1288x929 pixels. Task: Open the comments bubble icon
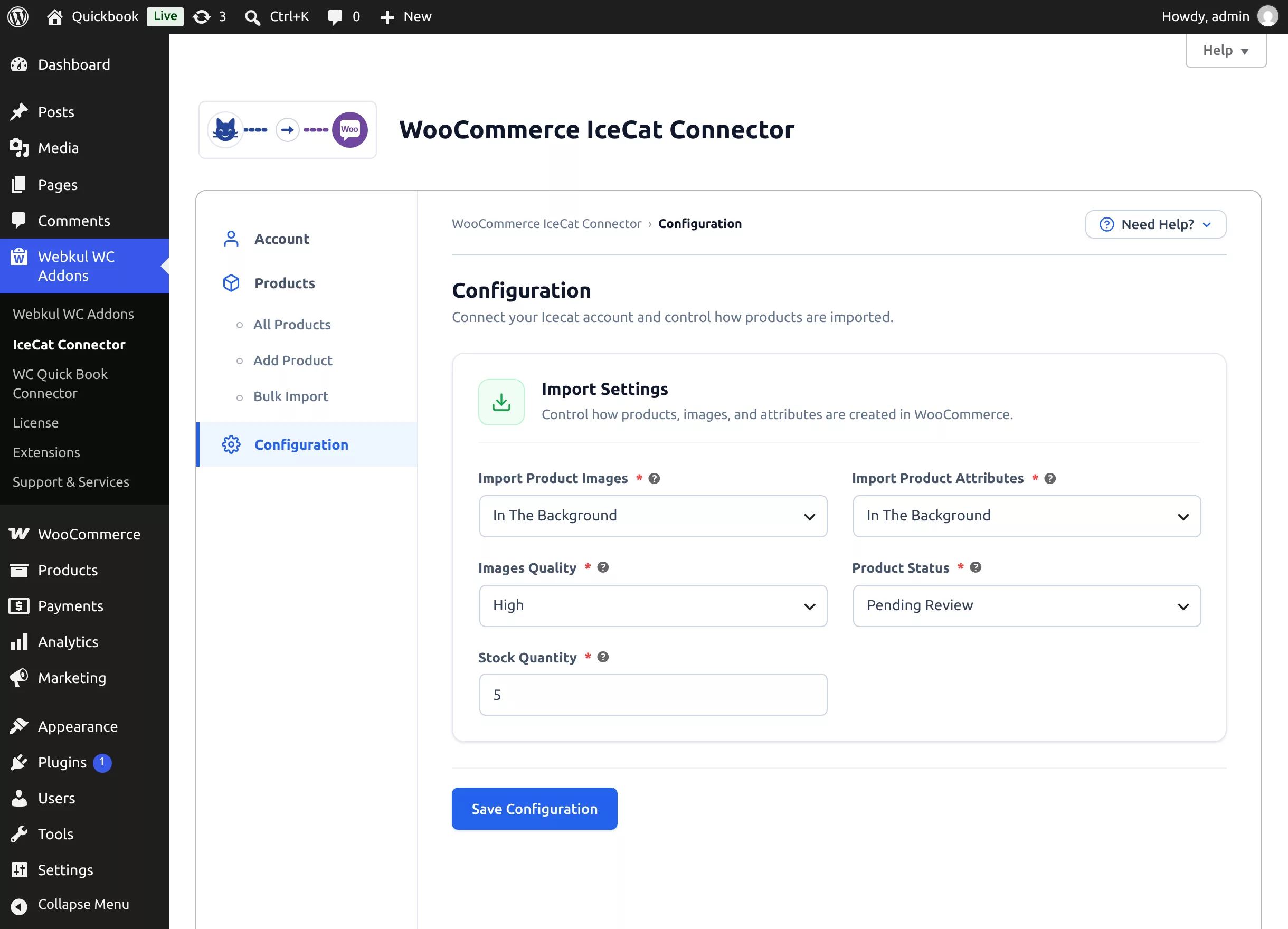click(335, 17)
